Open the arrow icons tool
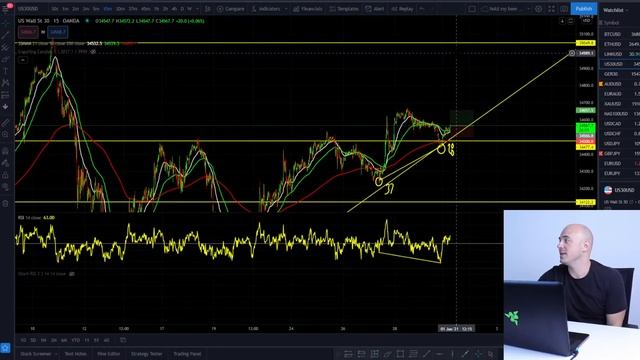The width and height of the screenshot is (640, 360). [5, 107]
